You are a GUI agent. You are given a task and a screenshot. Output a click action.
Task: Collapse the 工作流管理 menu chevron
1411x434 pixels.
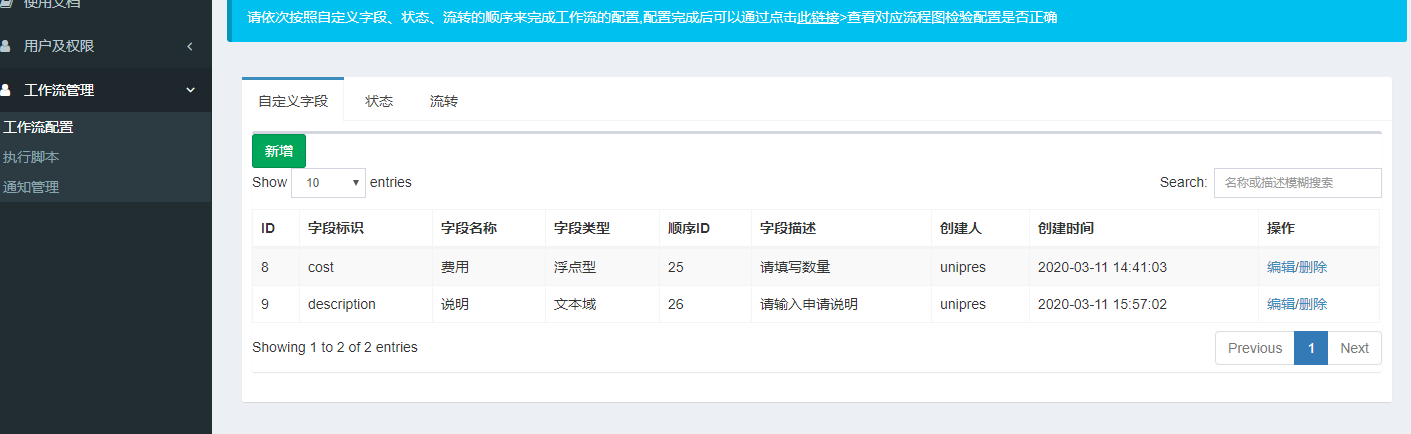tap(190, 90)
